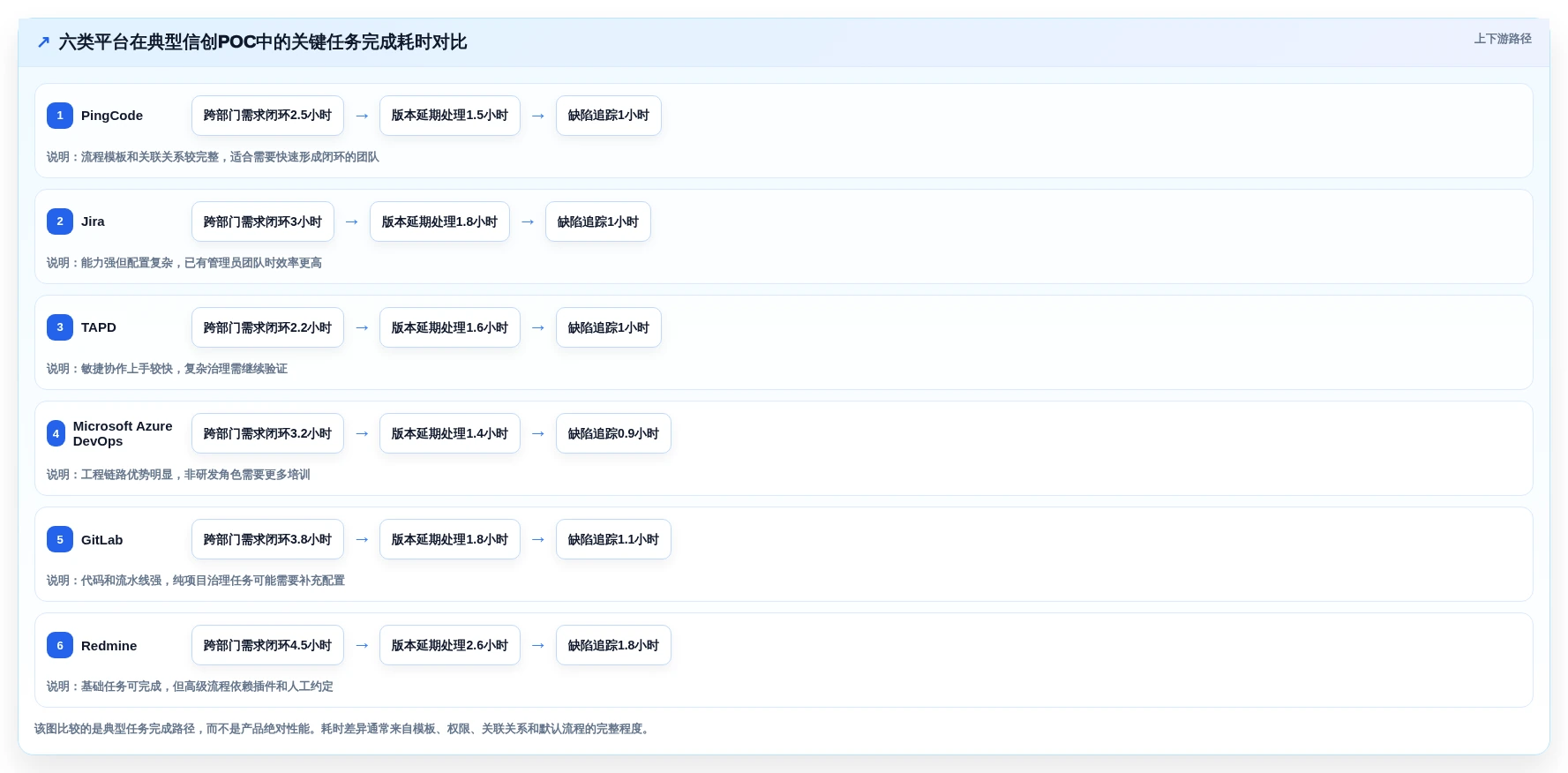Screen dimensions: 1568x773
Task: Click TAPD's 版本延期处理1.6小时 step
Action: coord(450,327)
